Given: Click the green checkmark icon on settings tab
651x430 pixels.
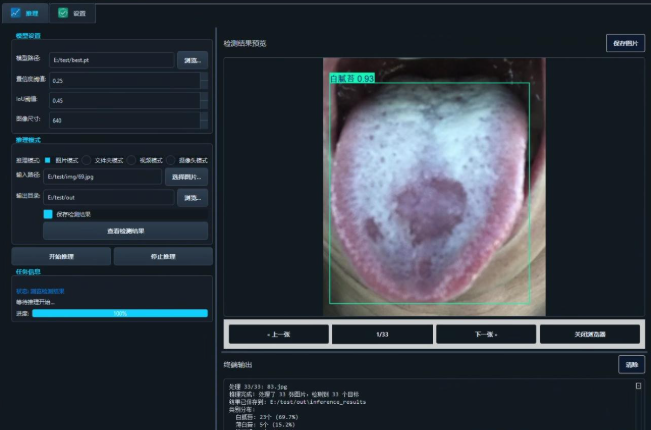Looking at the screenshot, I should (64, 14).
